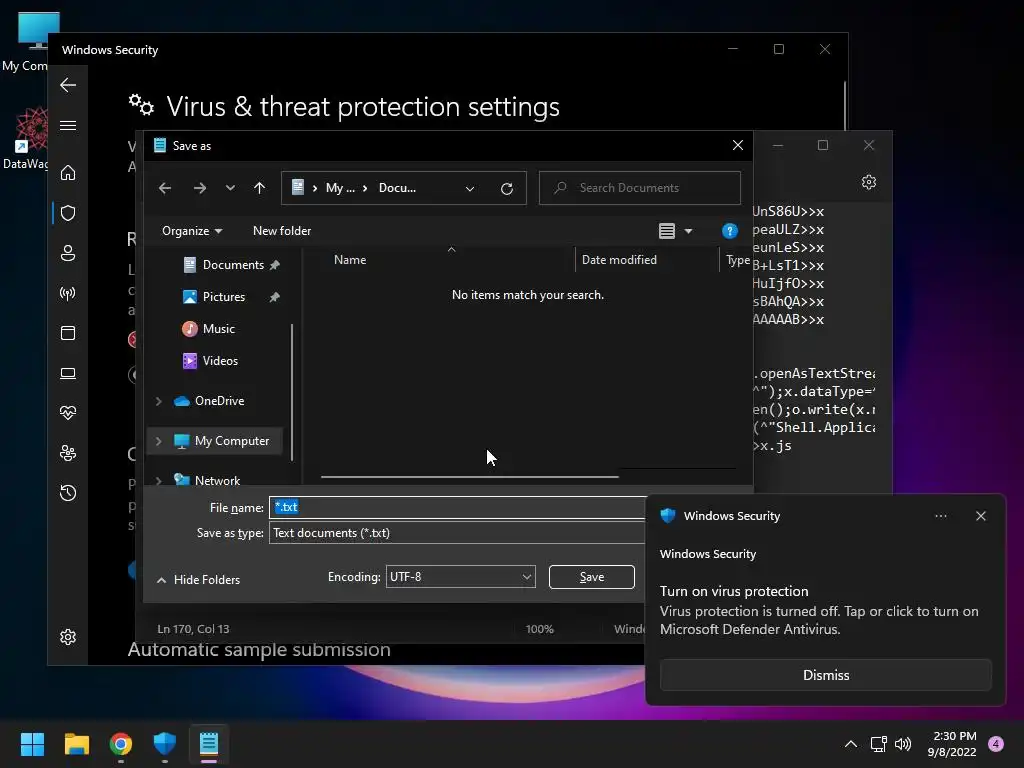Viewport: 1024px width, 768px height.
Task: Open Family options sidebar icon
Action: 68,453
